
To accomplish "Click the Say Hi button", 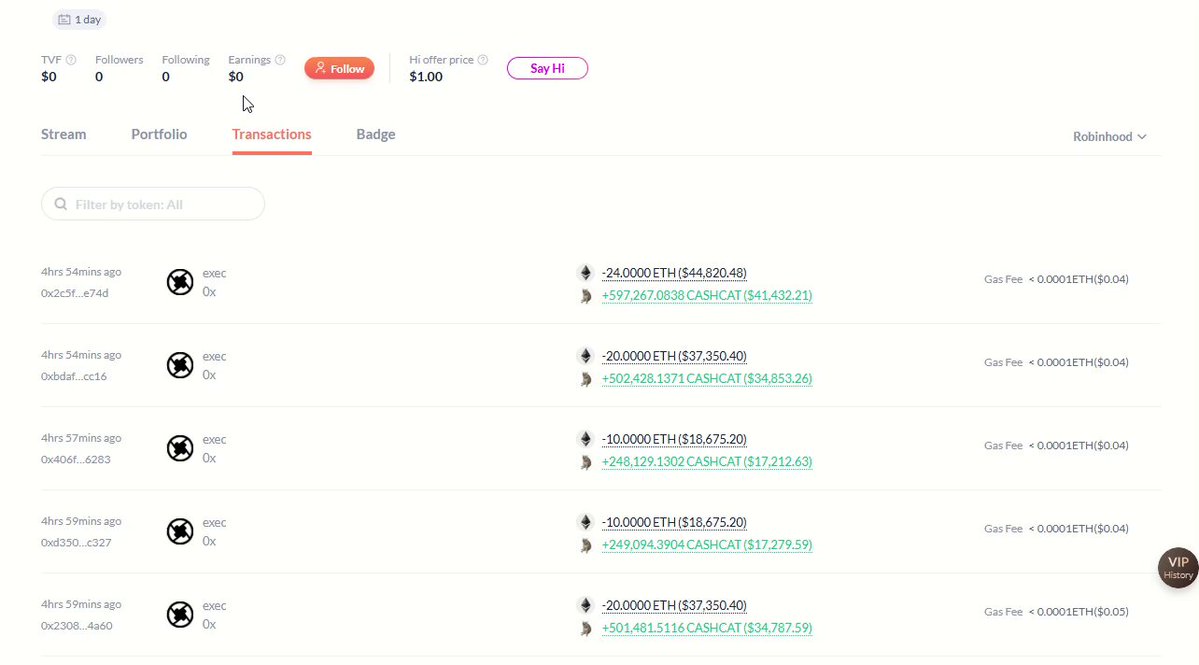I will [x=548, y=69].
